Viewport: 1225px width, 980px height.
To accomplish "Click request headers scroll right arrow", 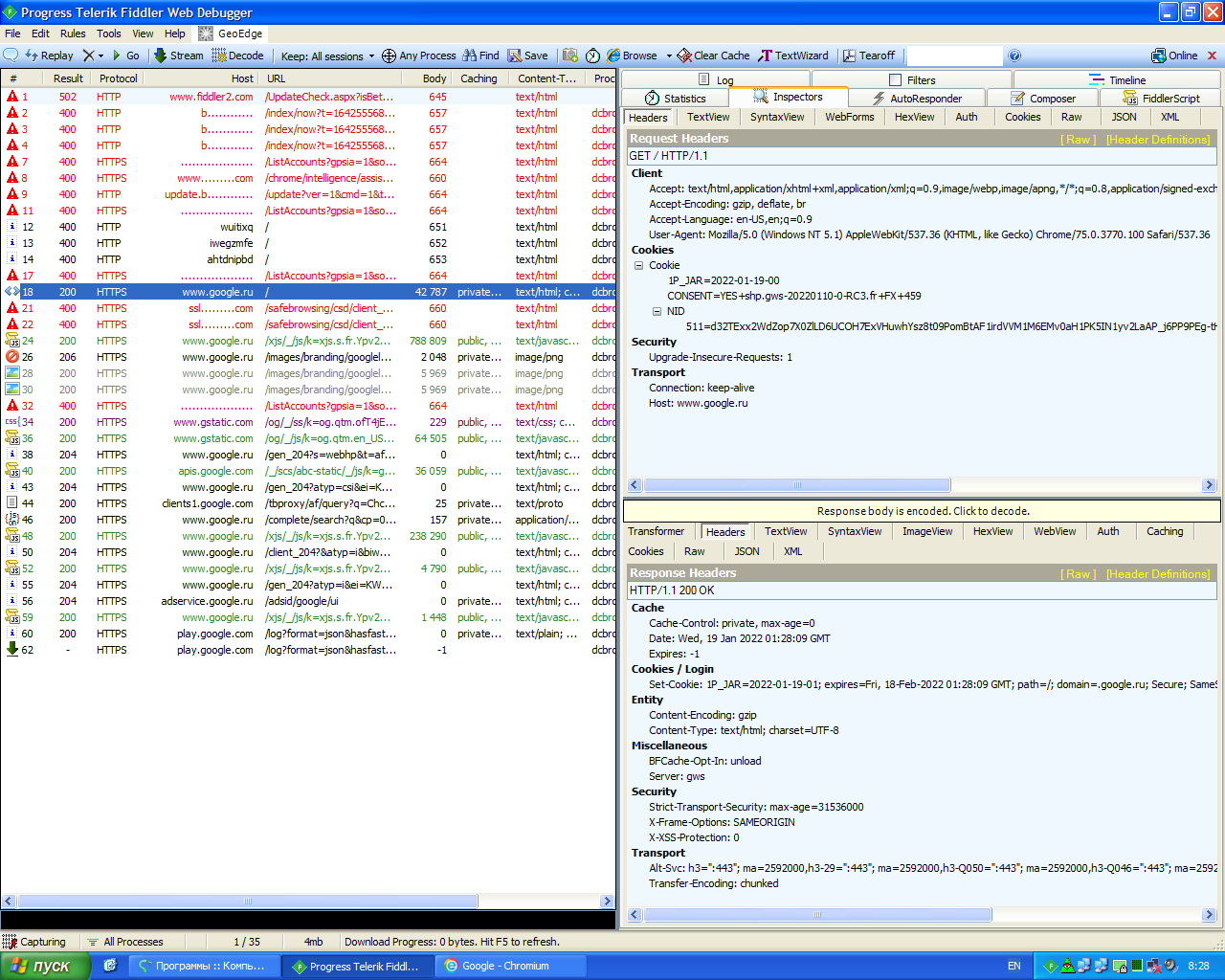I will 1209,485.
